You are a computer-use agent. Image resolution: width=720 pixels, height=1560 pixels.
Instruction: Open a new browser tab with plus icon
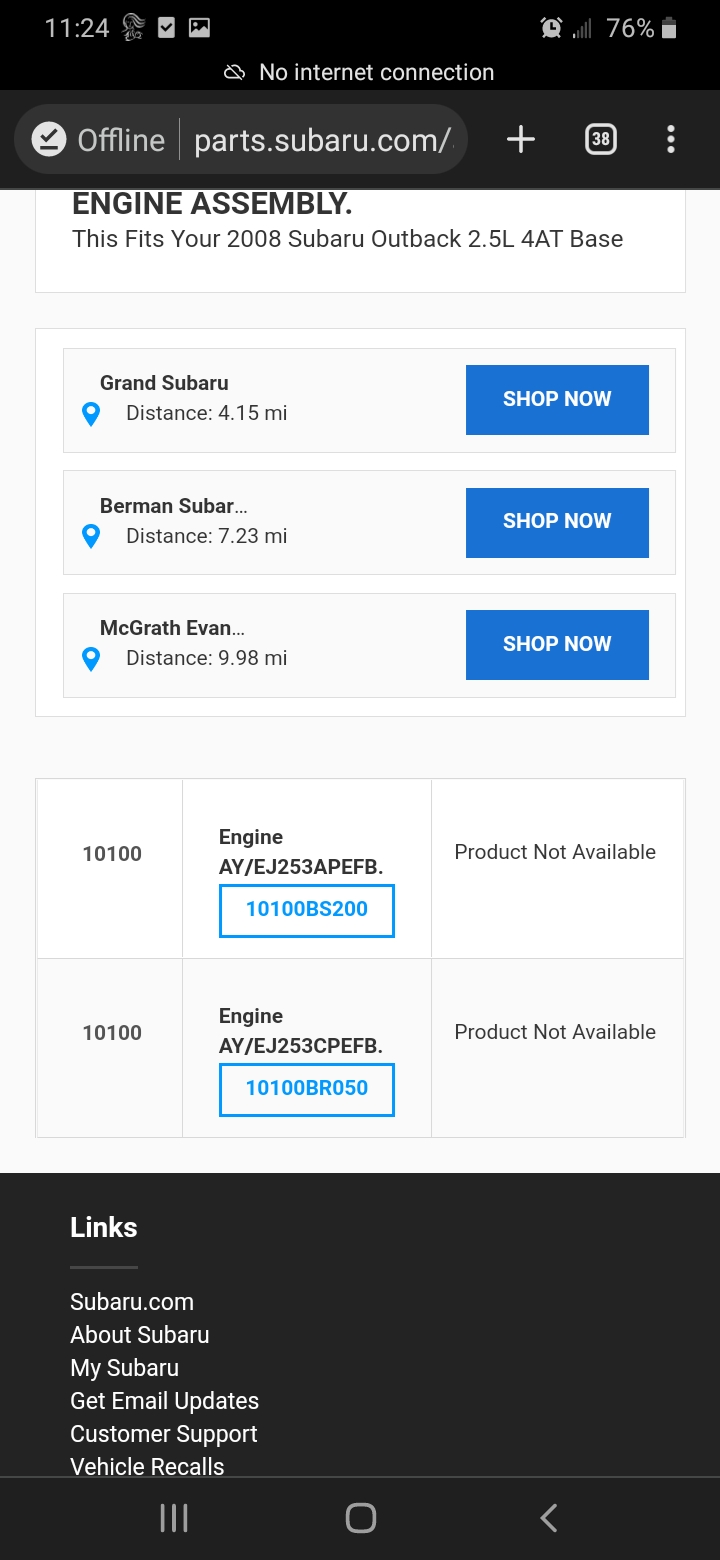click(x=520, y=139)
